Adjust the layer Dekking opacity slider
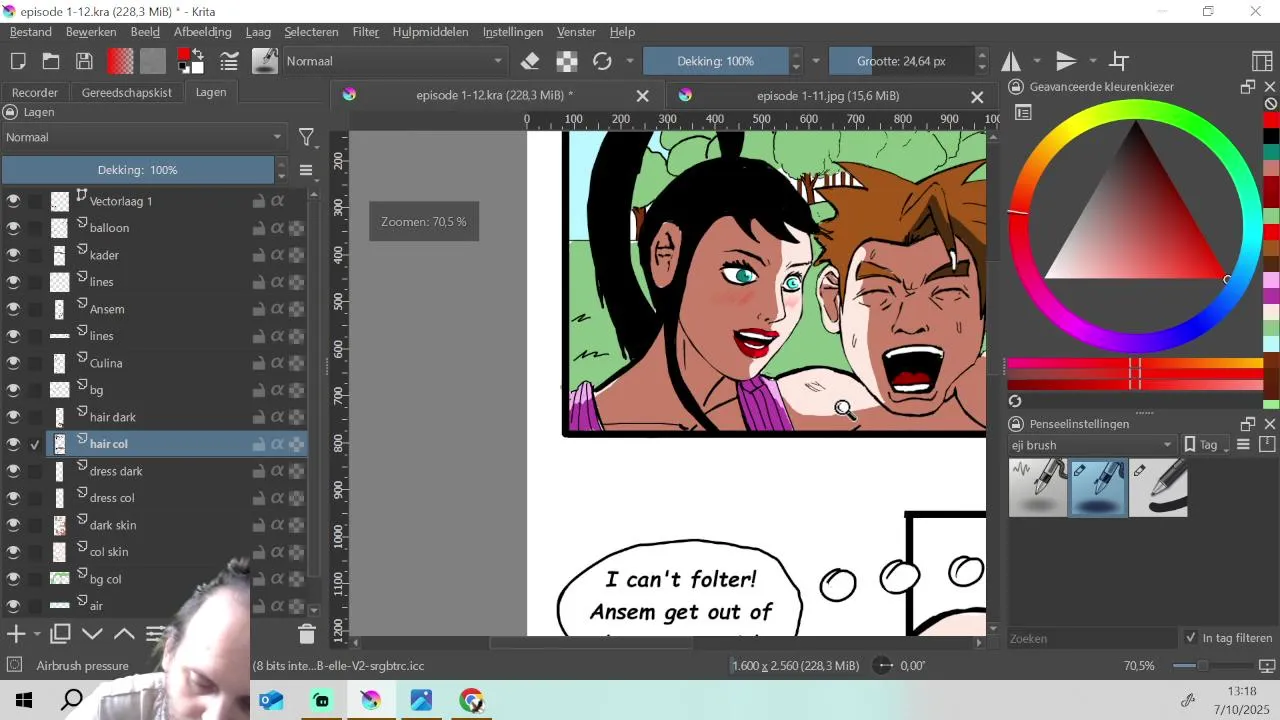The image size is (1280, 720). 138,170
